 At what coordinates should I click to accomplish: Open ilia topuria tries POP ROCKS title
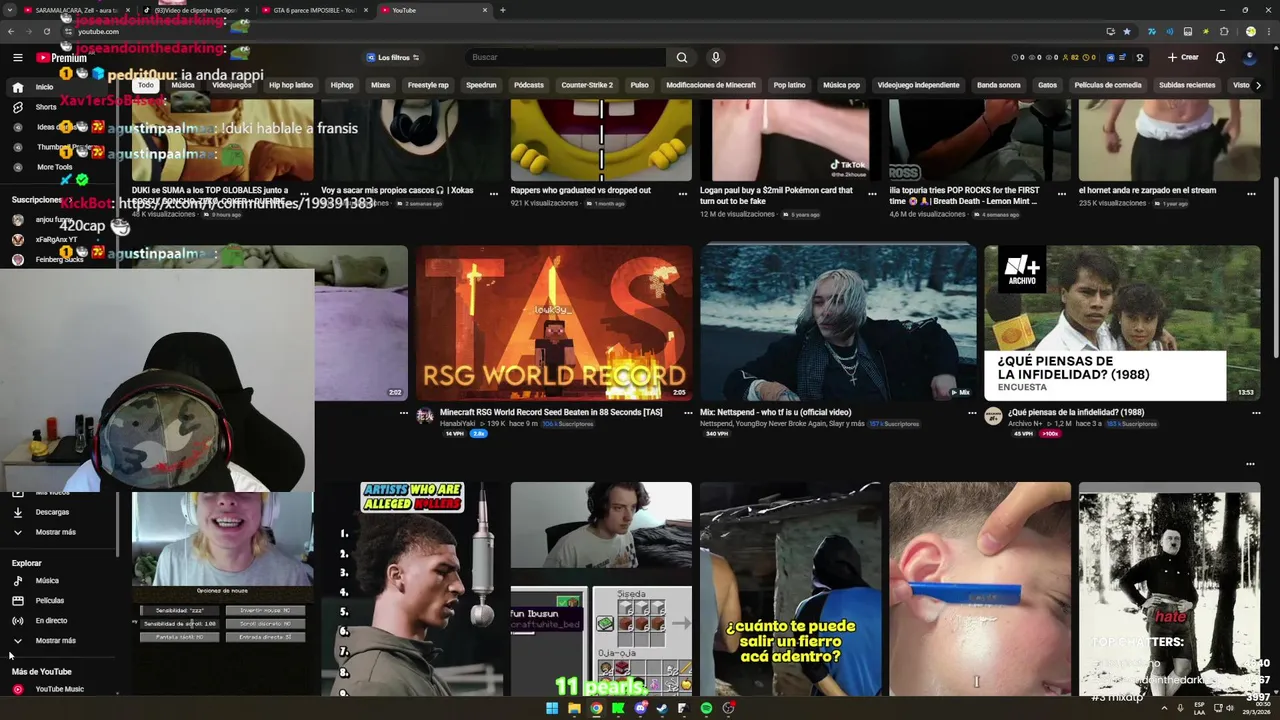pos(965,195)
